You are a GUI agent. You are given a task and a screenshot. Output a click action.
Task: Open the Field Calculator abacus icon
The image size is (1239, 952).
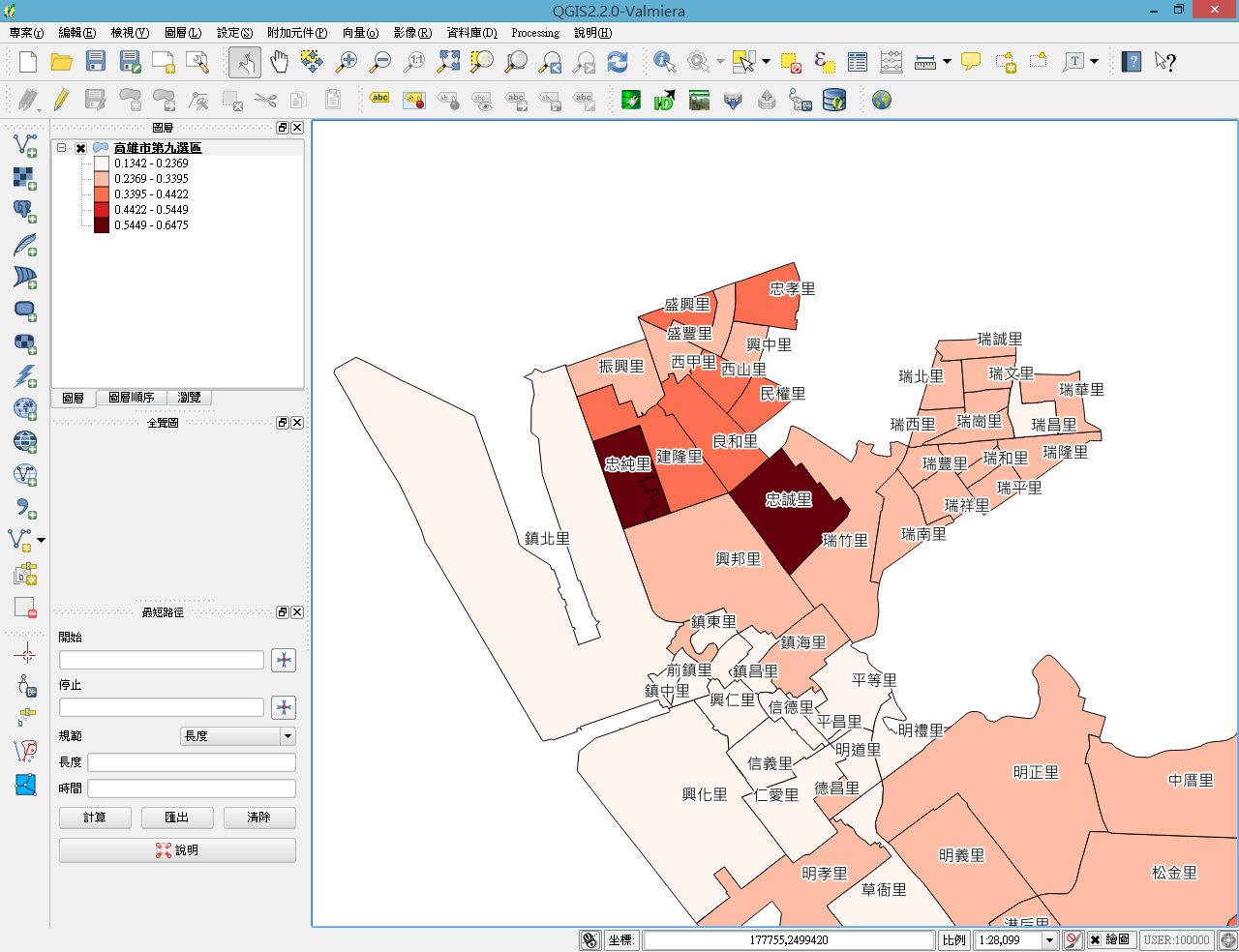coord(891,63)
